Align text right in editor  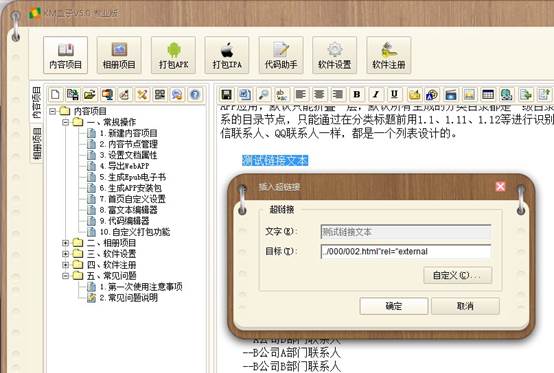pyautogui.click(x=338, y=95)
